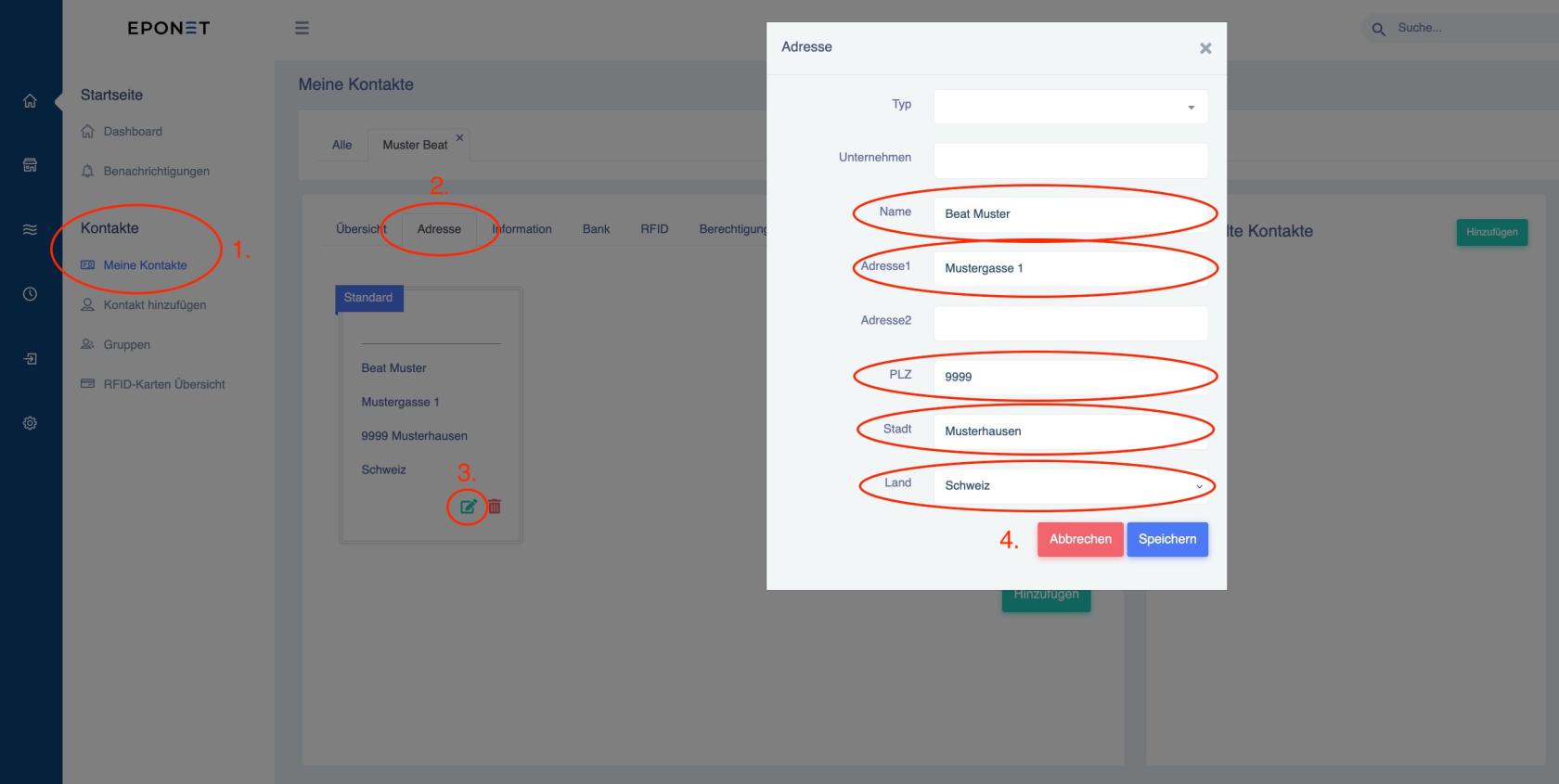The width and height of the screenshot is (1559, 784).
Task: Click the Adresse2 input field
Action: pyautogui.click(x=1070, y=323)
